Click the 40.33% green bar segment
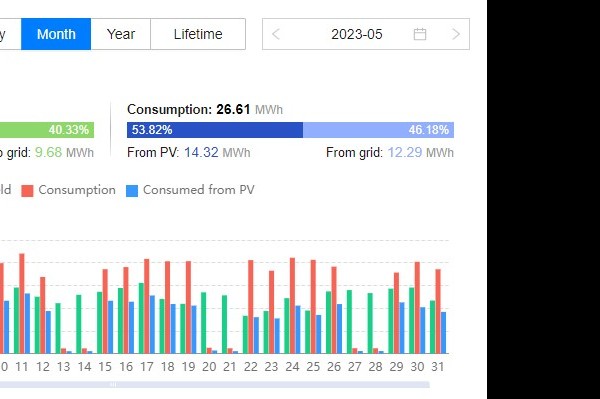 47,130
